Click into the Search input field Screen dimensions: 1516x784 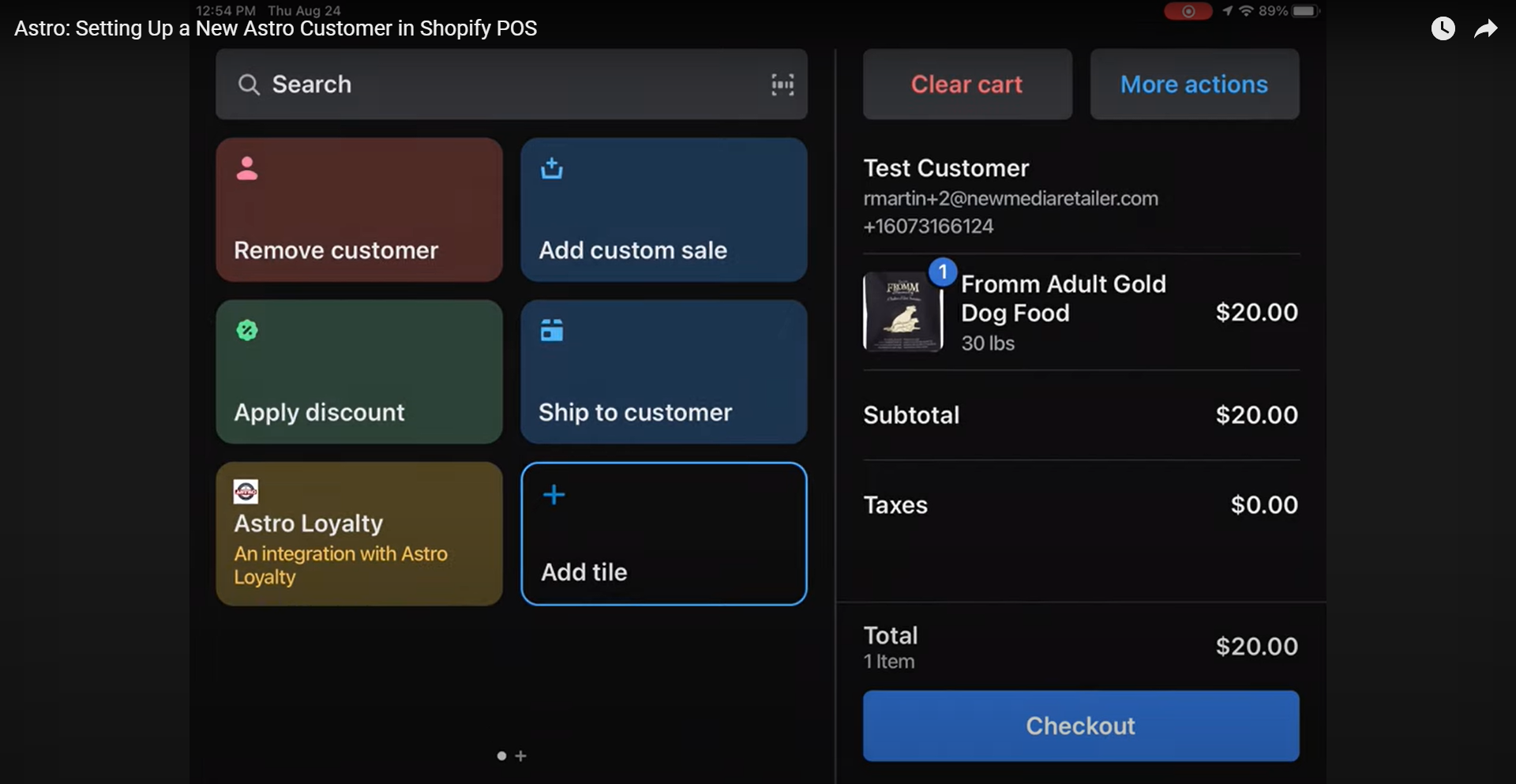tap(505, 84)
